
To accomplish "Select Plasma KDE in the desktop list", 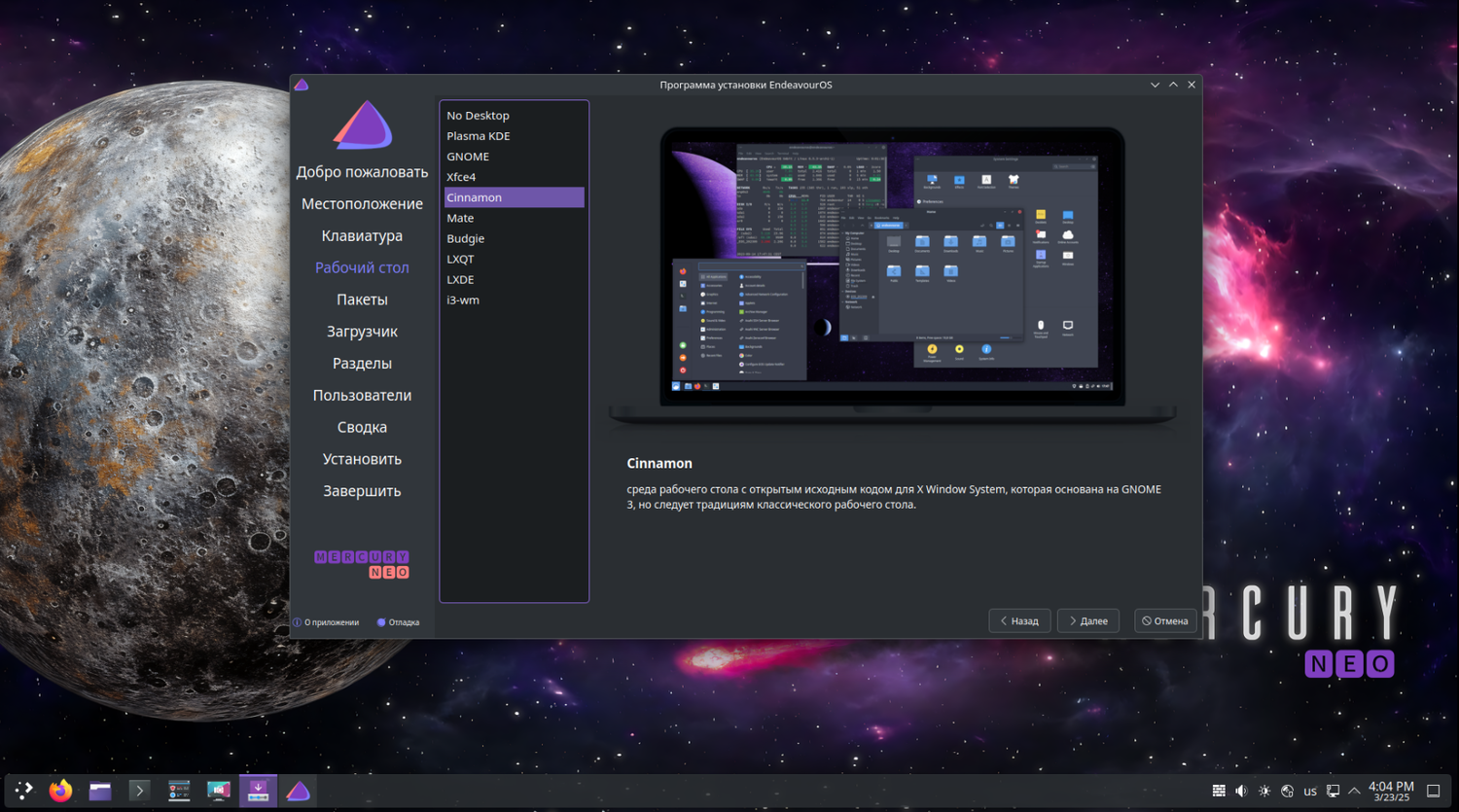I will point(515,136).
